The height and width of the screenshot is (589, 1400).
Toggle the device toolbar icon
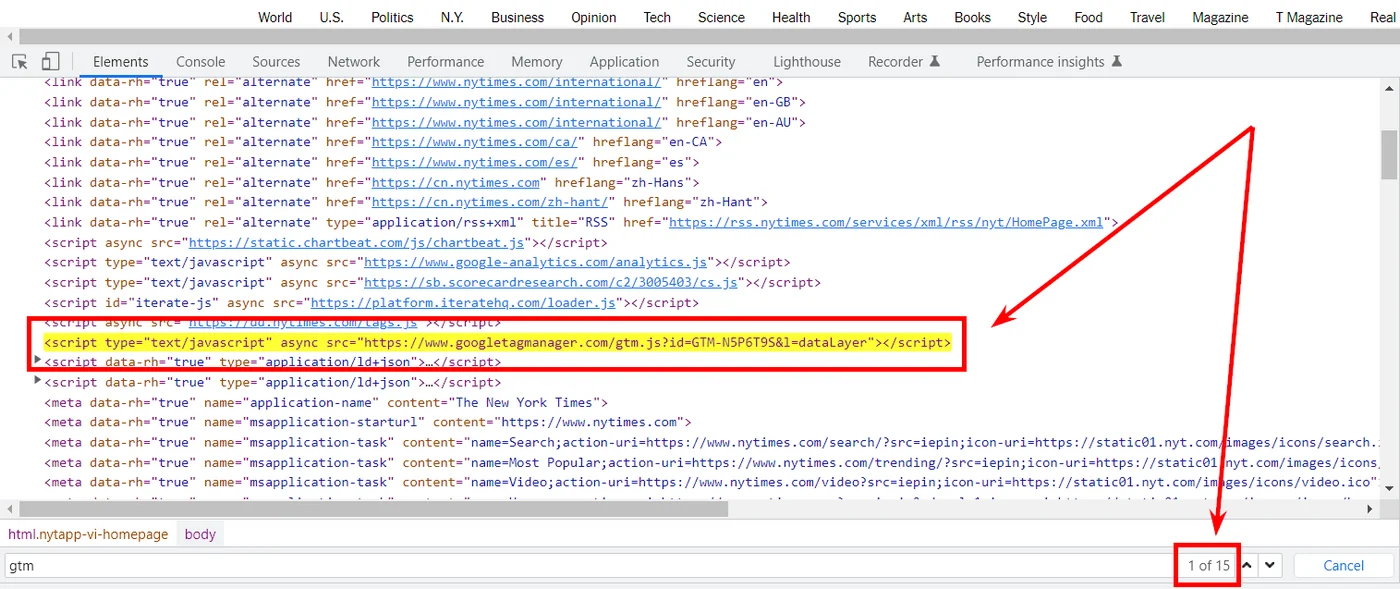click(51, 62)
